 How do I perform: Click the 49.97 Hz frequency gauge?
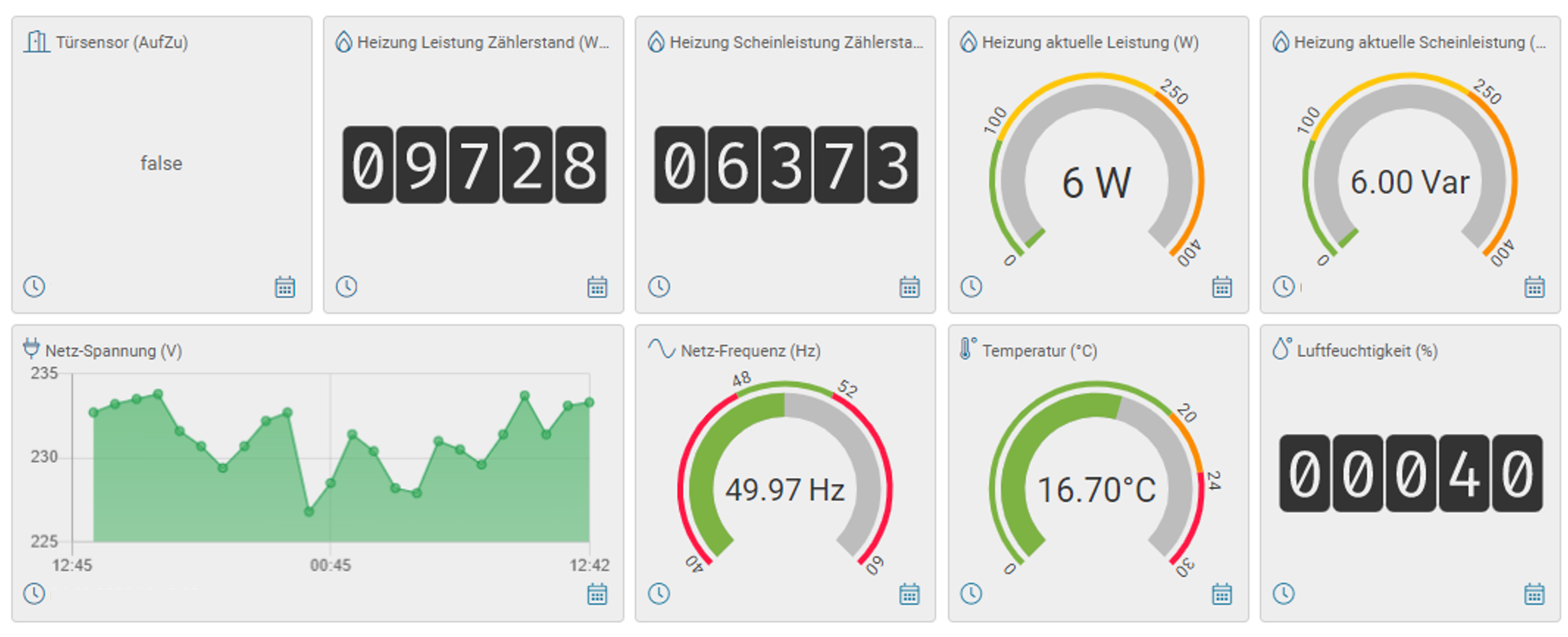[x=784, y=489]
